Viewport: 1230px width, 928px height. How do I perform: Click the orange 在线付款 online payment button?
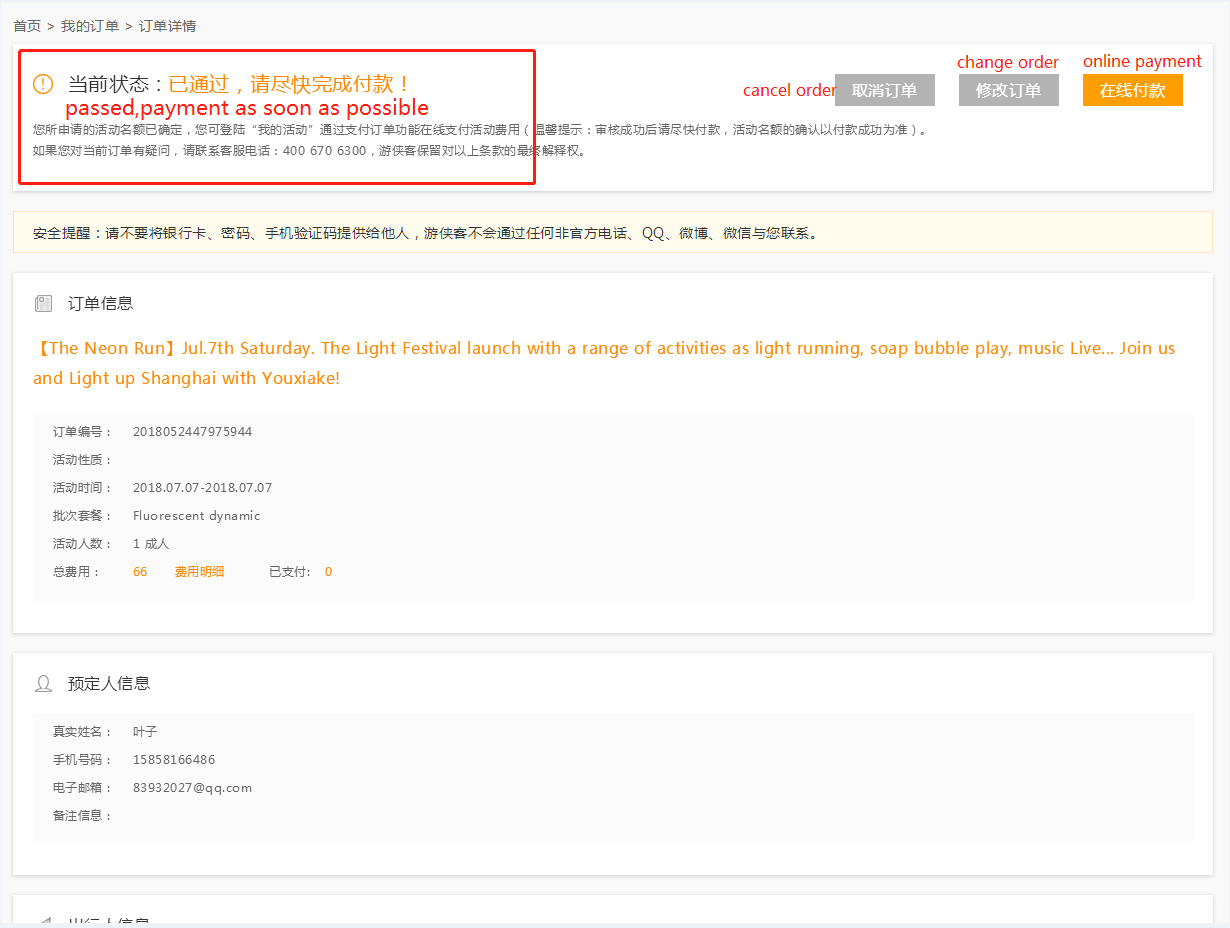(x=1132, y=90)
